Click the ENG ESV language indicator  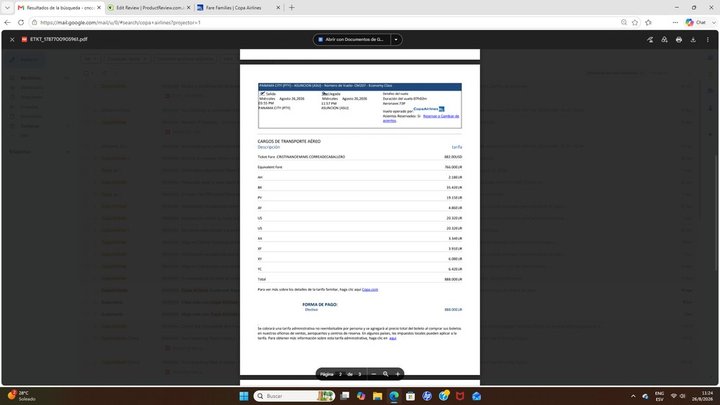pyautogui.click(x=659, y=396)
